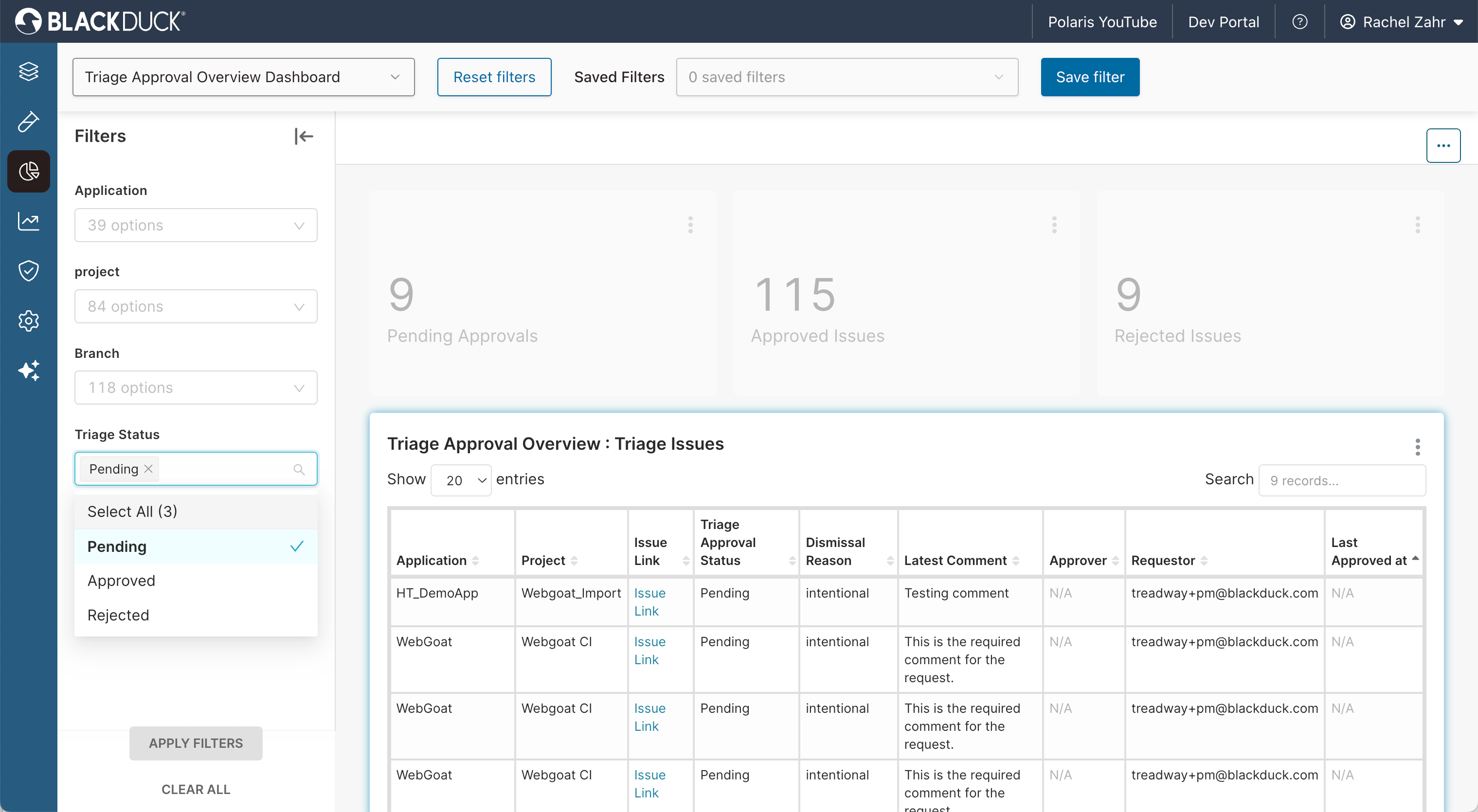Open the Triage Approval Overview Dashboard selector
This screenshot has height=812, width=1478.
tap(243, 77)
